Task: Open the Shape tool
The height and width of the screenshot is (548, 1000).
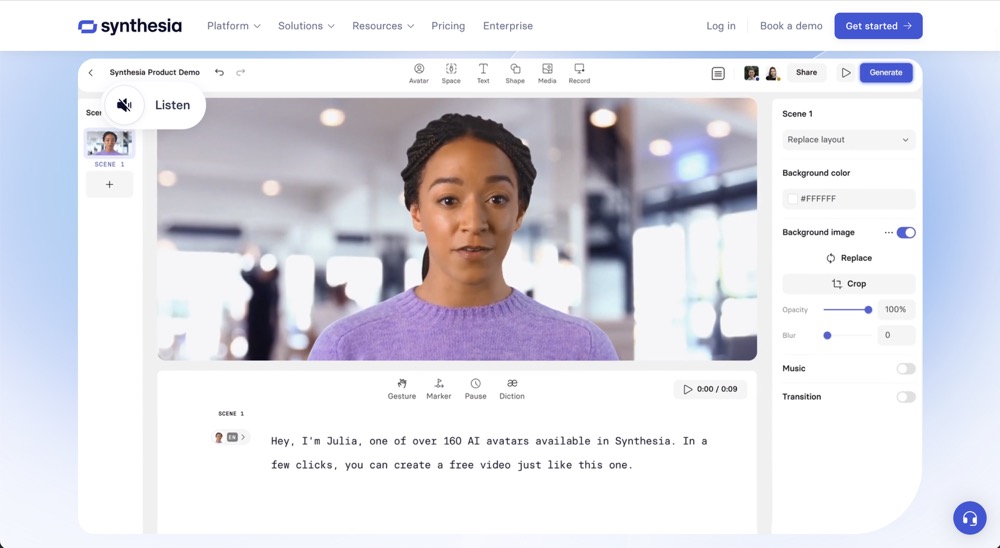Action: 515,73
